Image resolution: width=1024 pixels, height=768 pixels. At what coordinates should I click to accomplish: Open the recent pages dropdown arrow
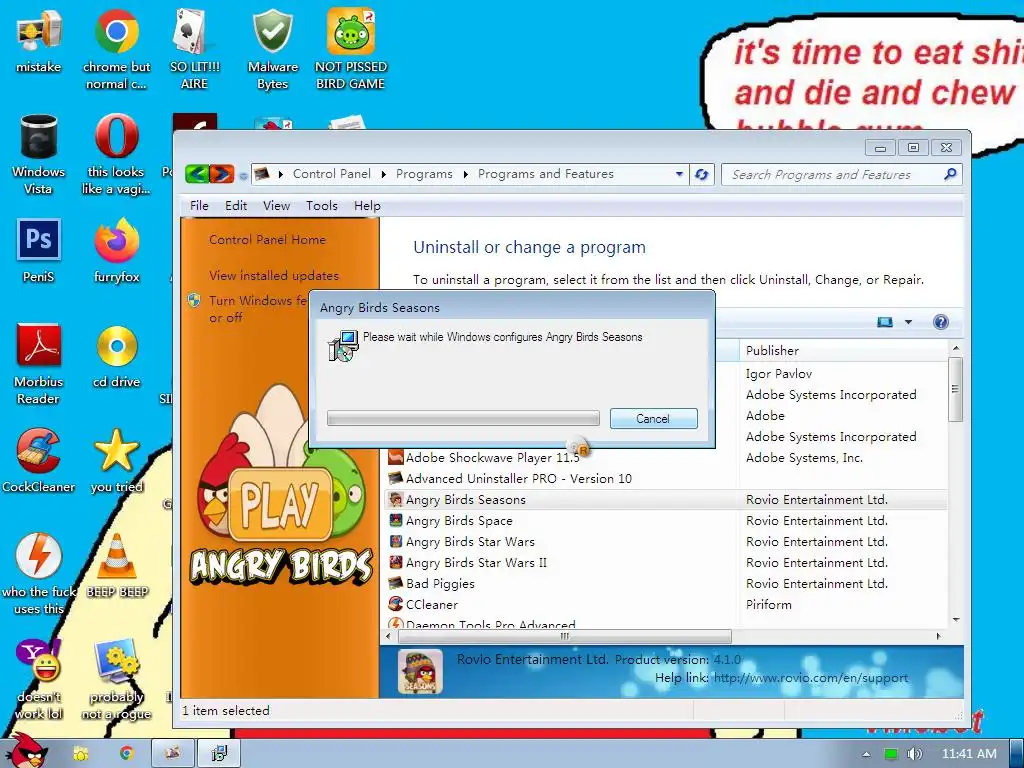point(243,176)
